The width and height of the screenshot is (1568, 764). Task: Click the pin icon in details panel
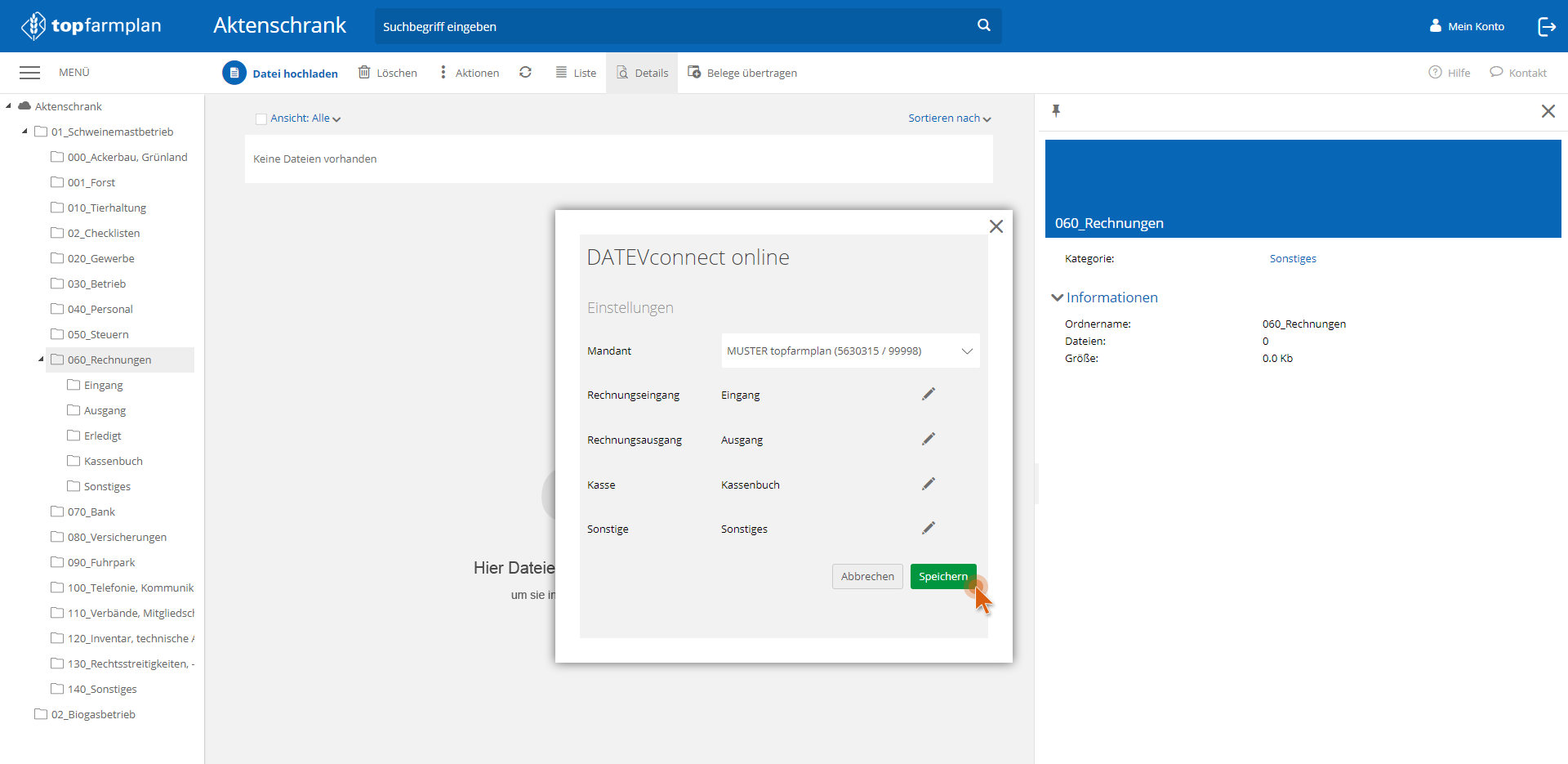pos(1056,110)
